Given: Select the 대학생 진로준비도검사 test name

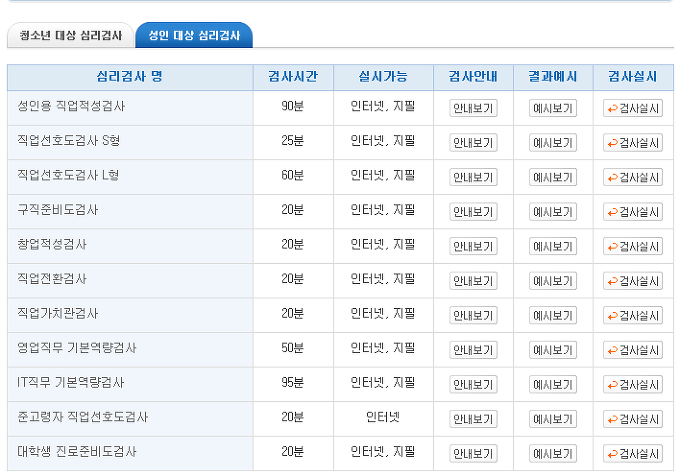Looking at the screenshot, I should pos(77,452).
